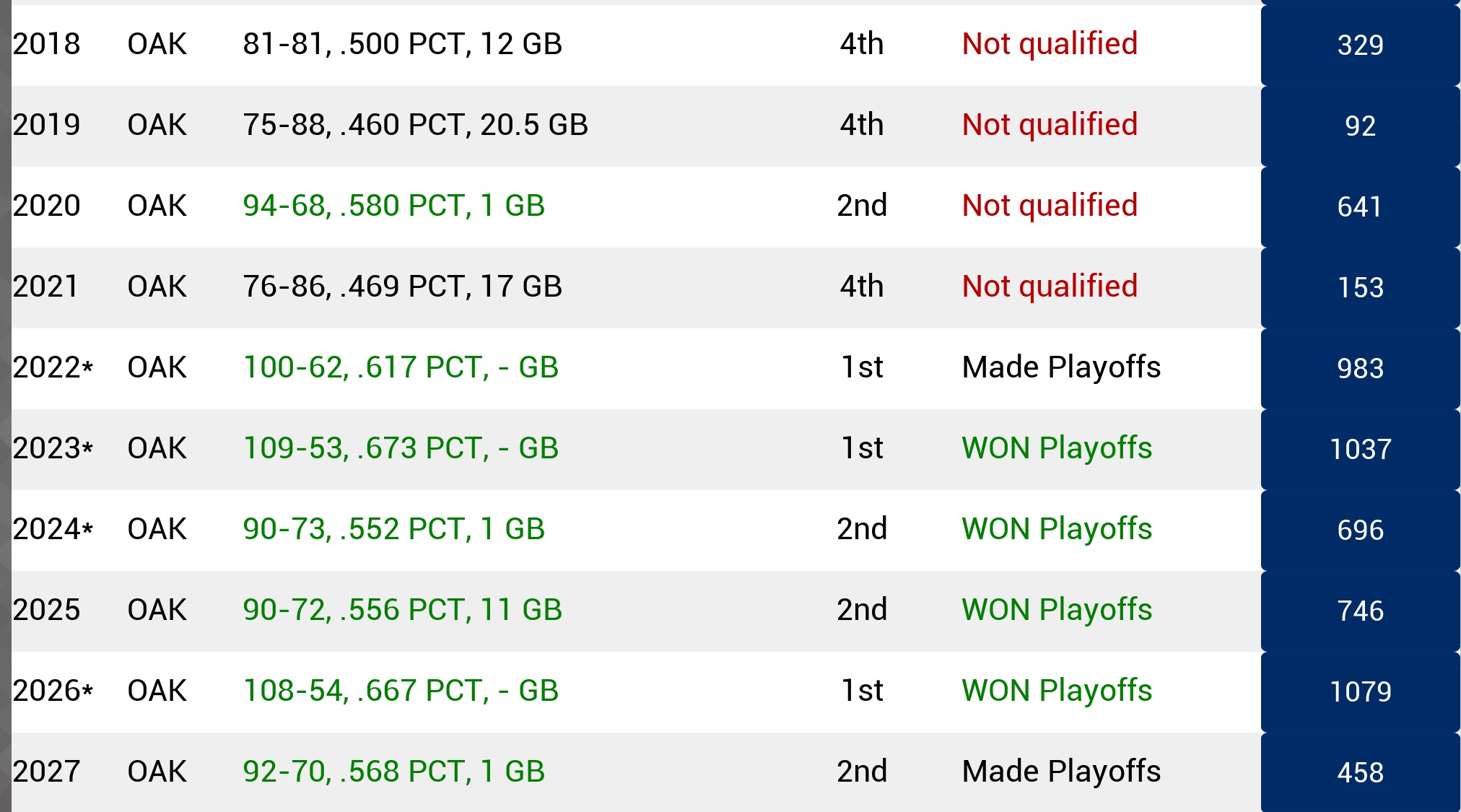The image size is (1461, 812).
Task: Tap the 458 button for 2027
Action: tap(1360, 772)
